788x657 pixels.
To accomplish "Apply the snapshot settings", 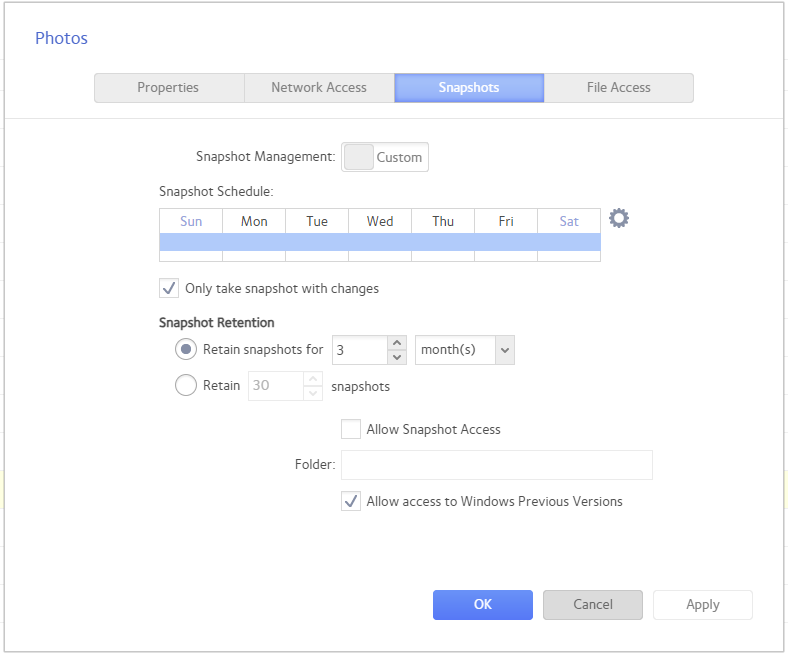I will click(x=702, y=604).
